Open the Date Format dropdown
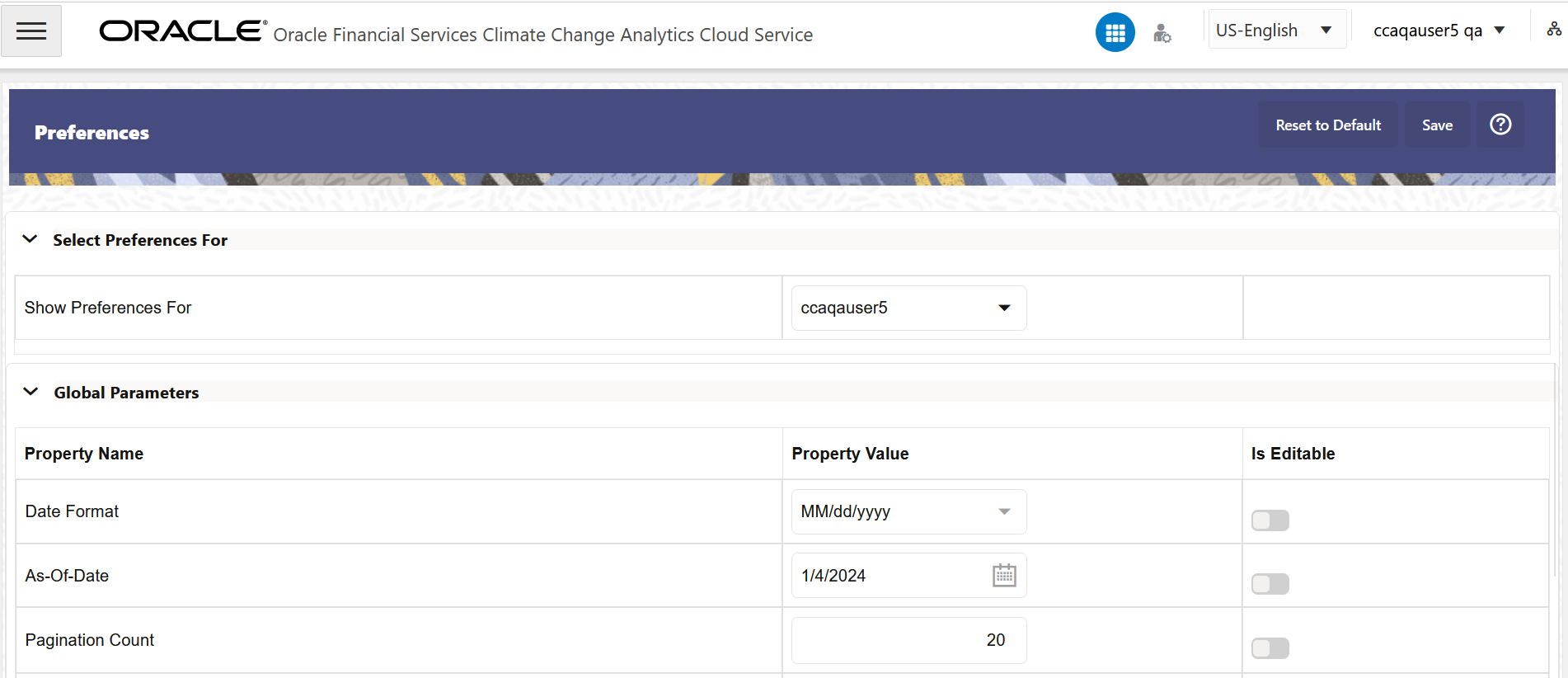The width and height of the screenshot is (1568, 678). pyautogui.click(x=908, y=511)
